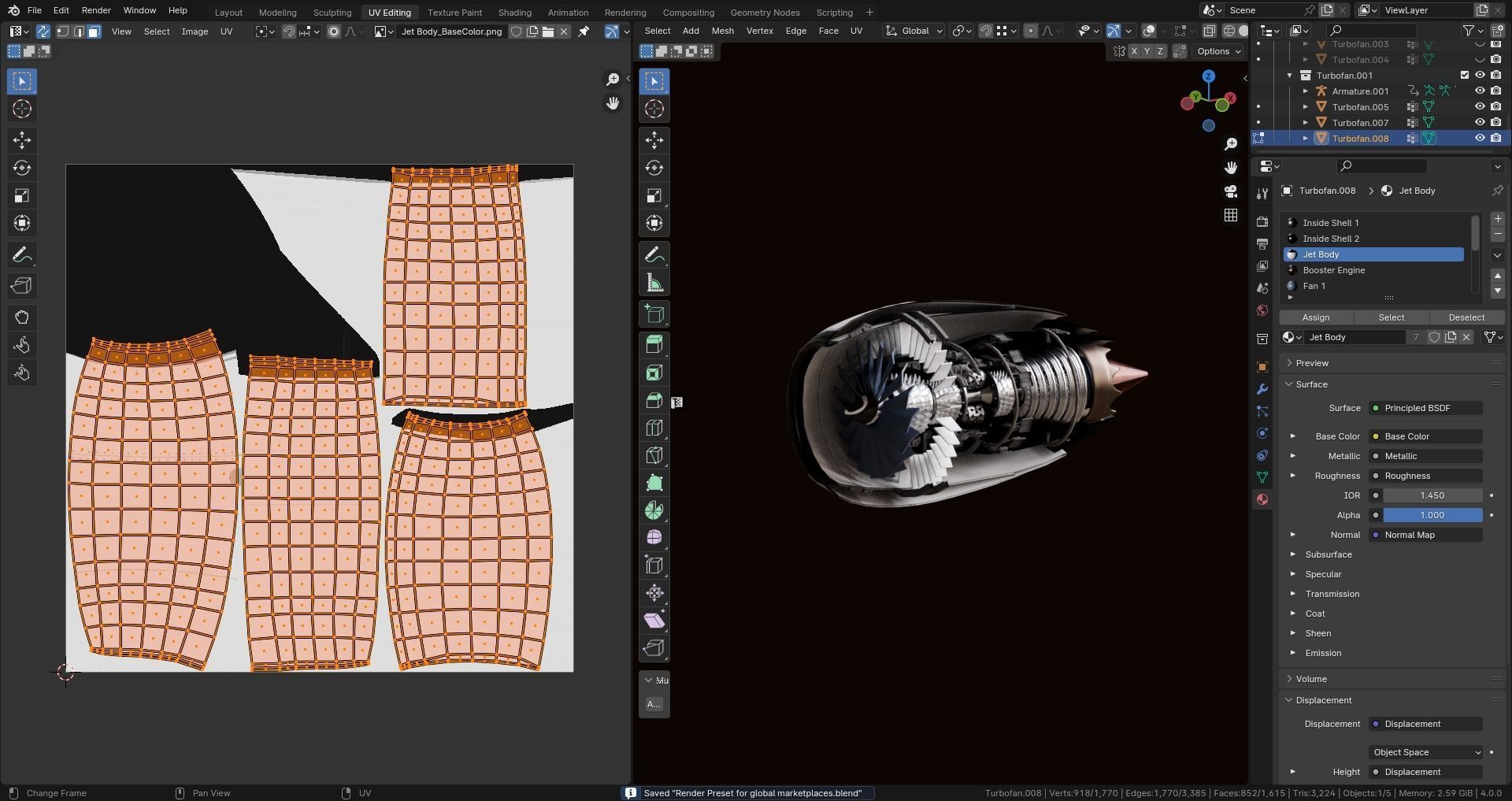
Task: Hide Turbofan.008 in viewport
Action: coord(1480,139)
